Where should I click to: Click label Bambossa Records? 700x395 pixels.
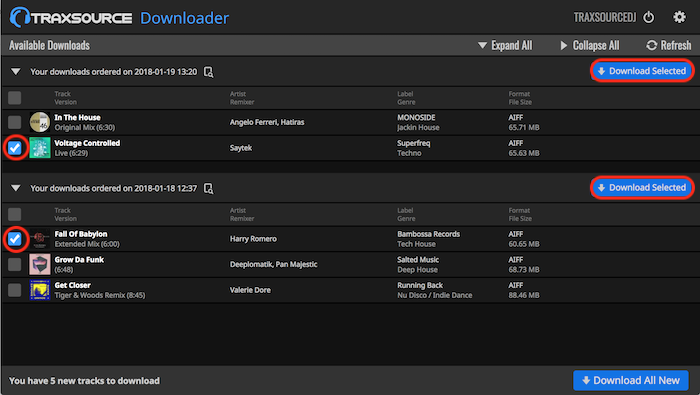[x=429, y=234]
